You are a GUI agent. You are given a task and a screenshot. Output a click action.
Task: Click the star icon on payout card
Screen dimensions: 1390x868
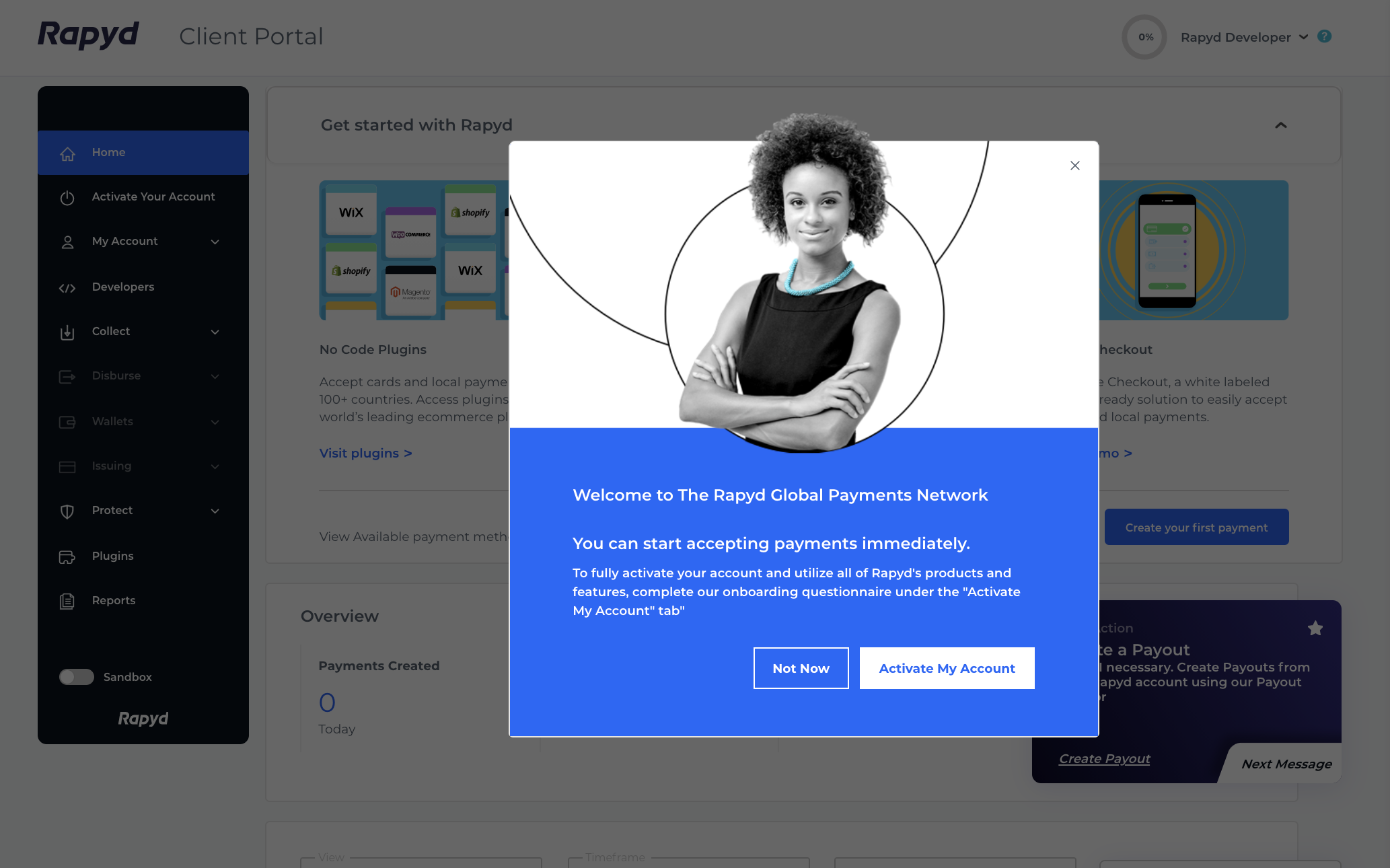tap(1315, 628)
